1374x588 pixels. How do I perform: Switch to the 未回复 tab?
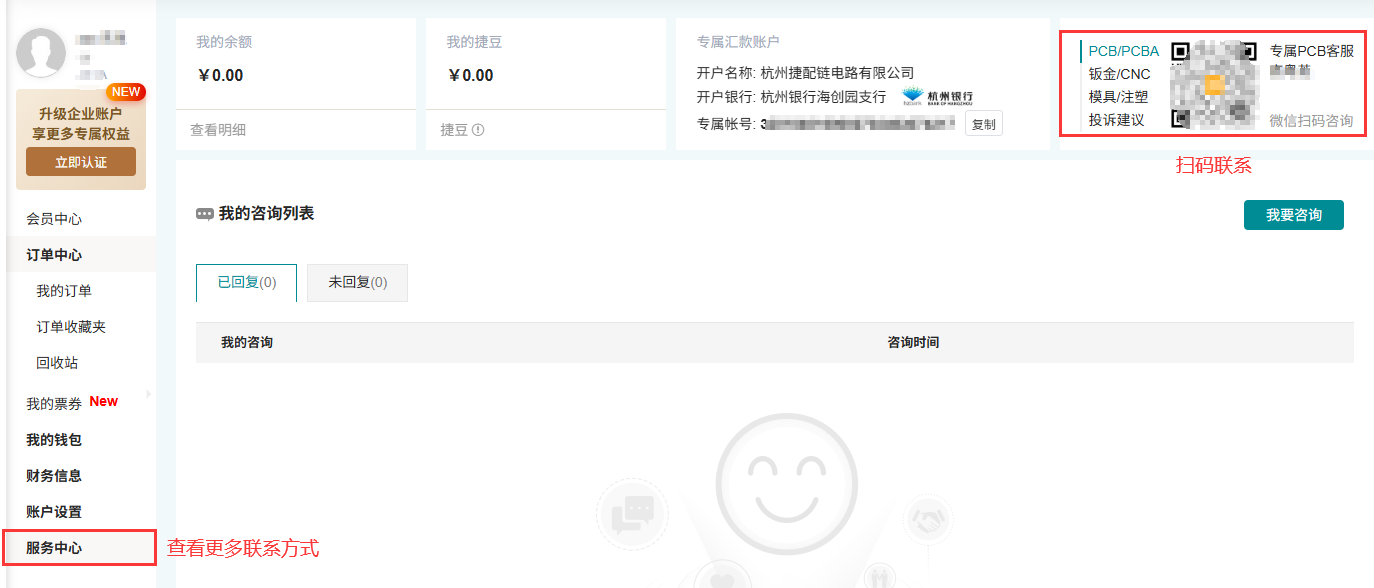tap(357, 283)
